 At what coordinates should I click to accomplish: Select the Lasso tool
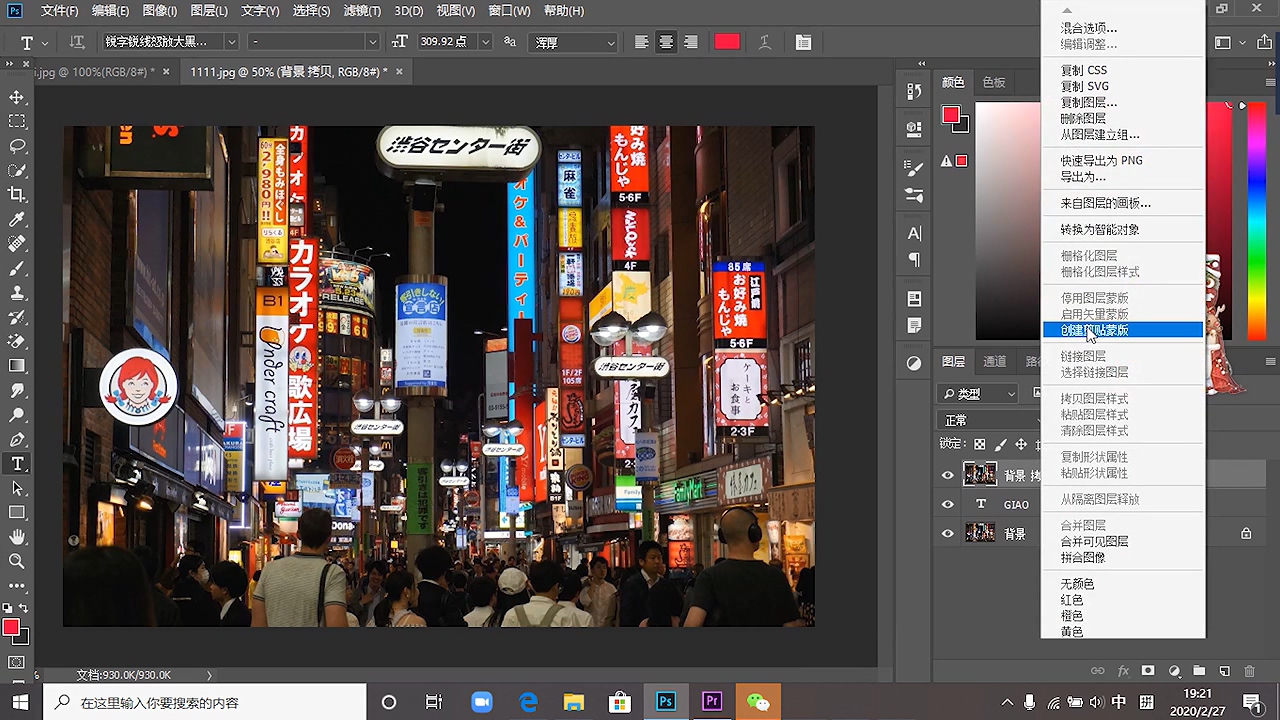point(17,146)
